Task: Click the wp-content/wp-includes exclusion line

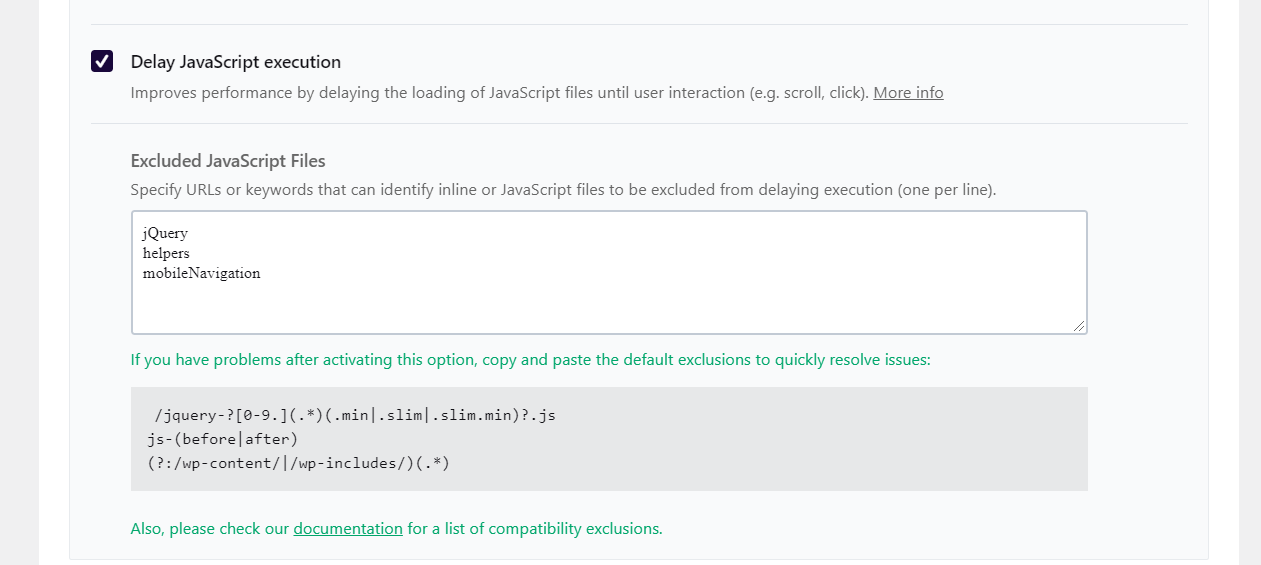Action: [x=298, y=463]
